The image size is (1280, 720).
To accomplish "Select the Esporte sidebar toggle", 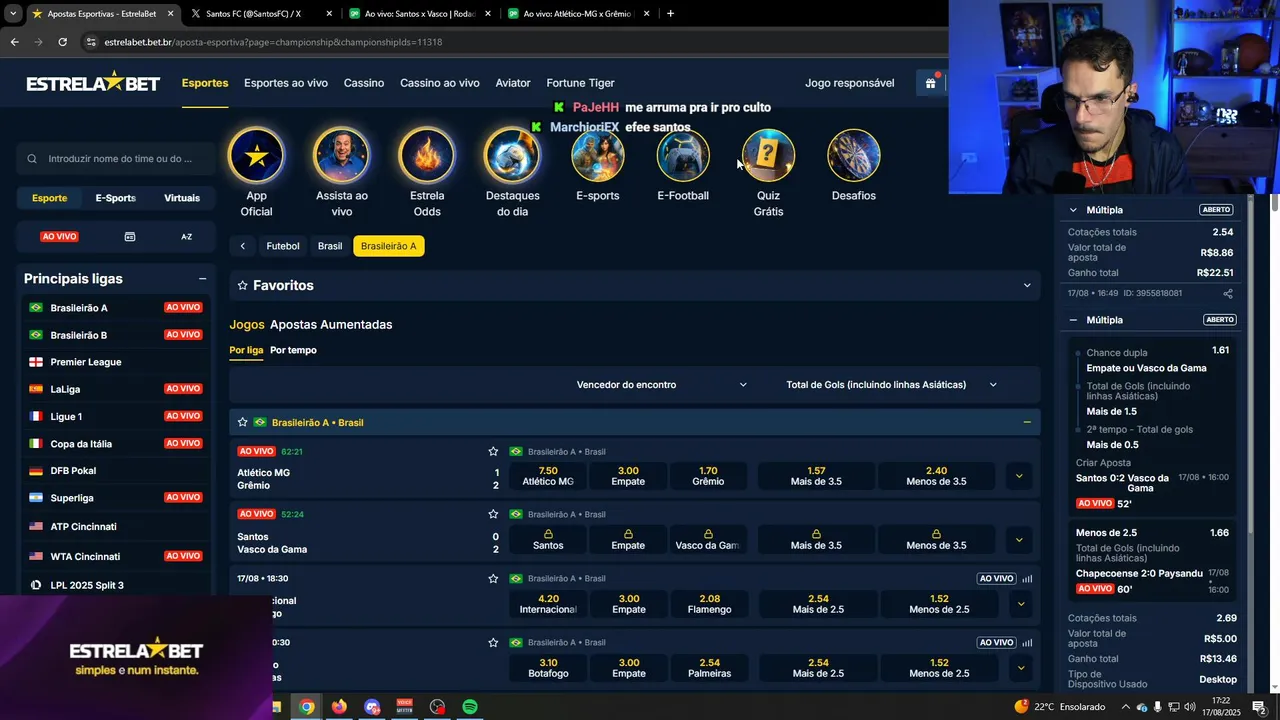I will pos(49,198).
